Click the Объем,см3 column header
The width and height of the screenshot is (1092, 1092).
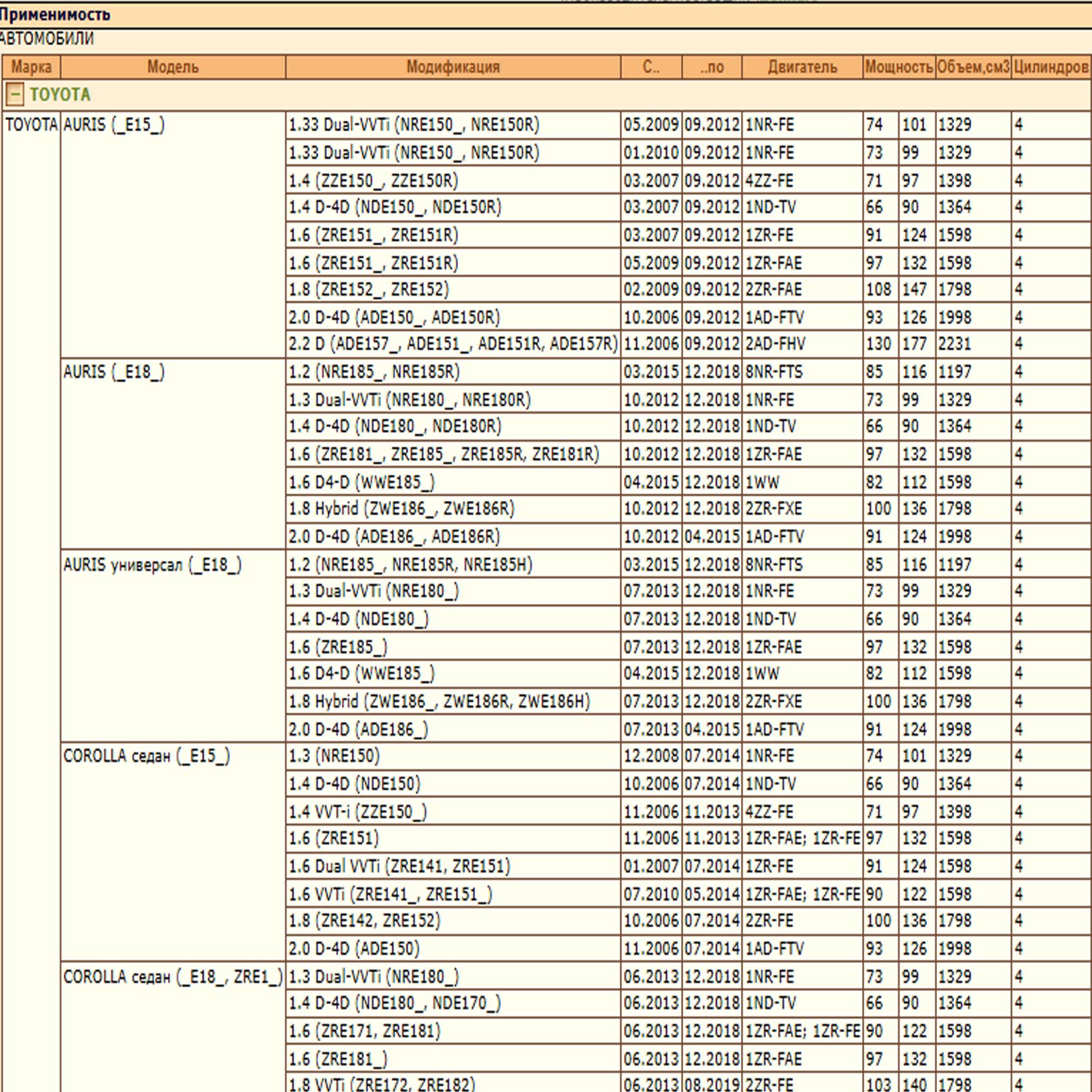point(973,67)
